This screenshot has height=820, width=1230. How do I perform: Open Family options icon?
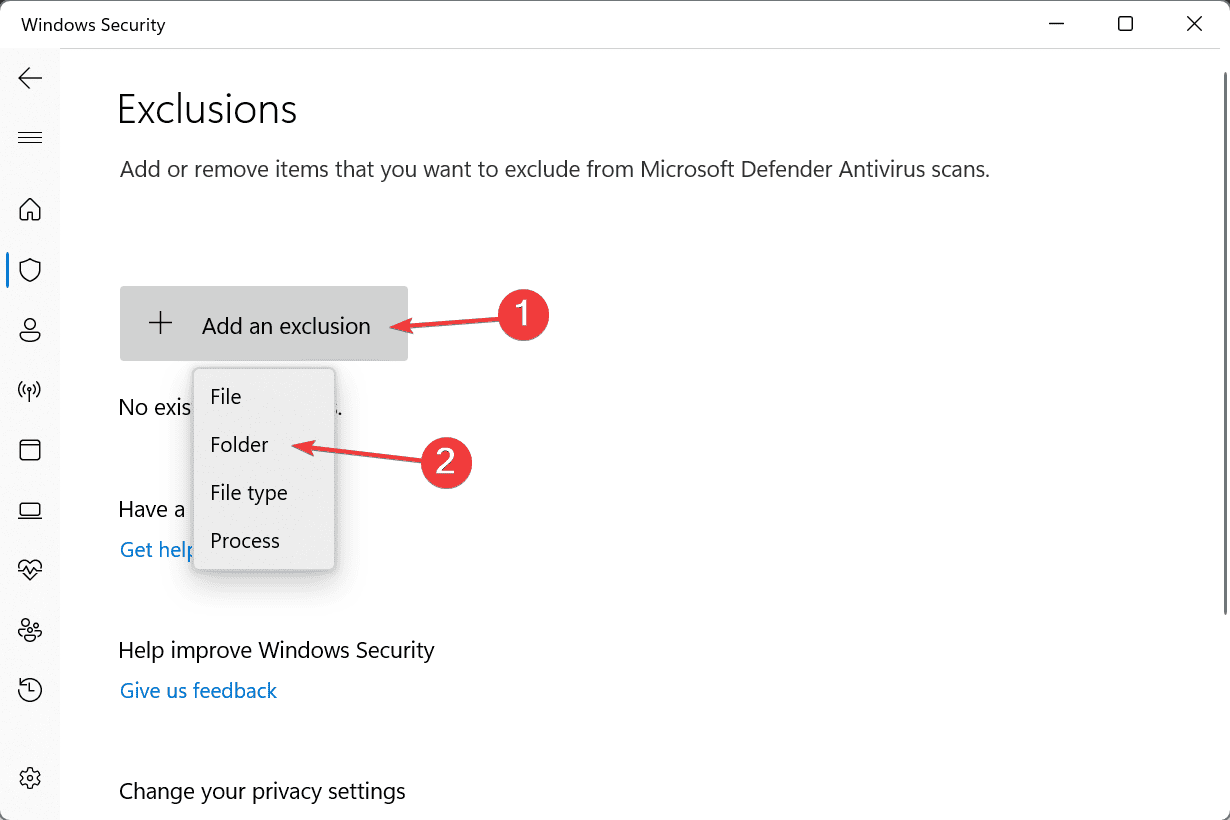[x=30, y=630]
